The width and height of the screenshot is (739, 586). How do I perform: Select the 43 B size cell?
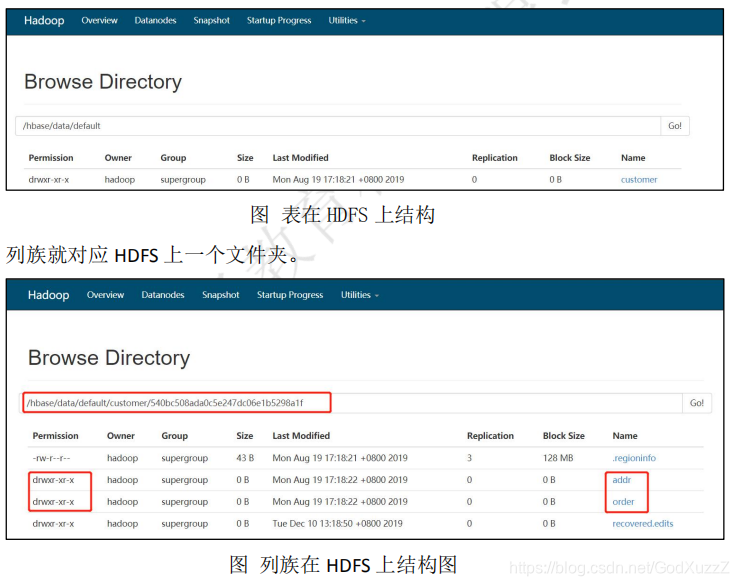pos(245,458)
